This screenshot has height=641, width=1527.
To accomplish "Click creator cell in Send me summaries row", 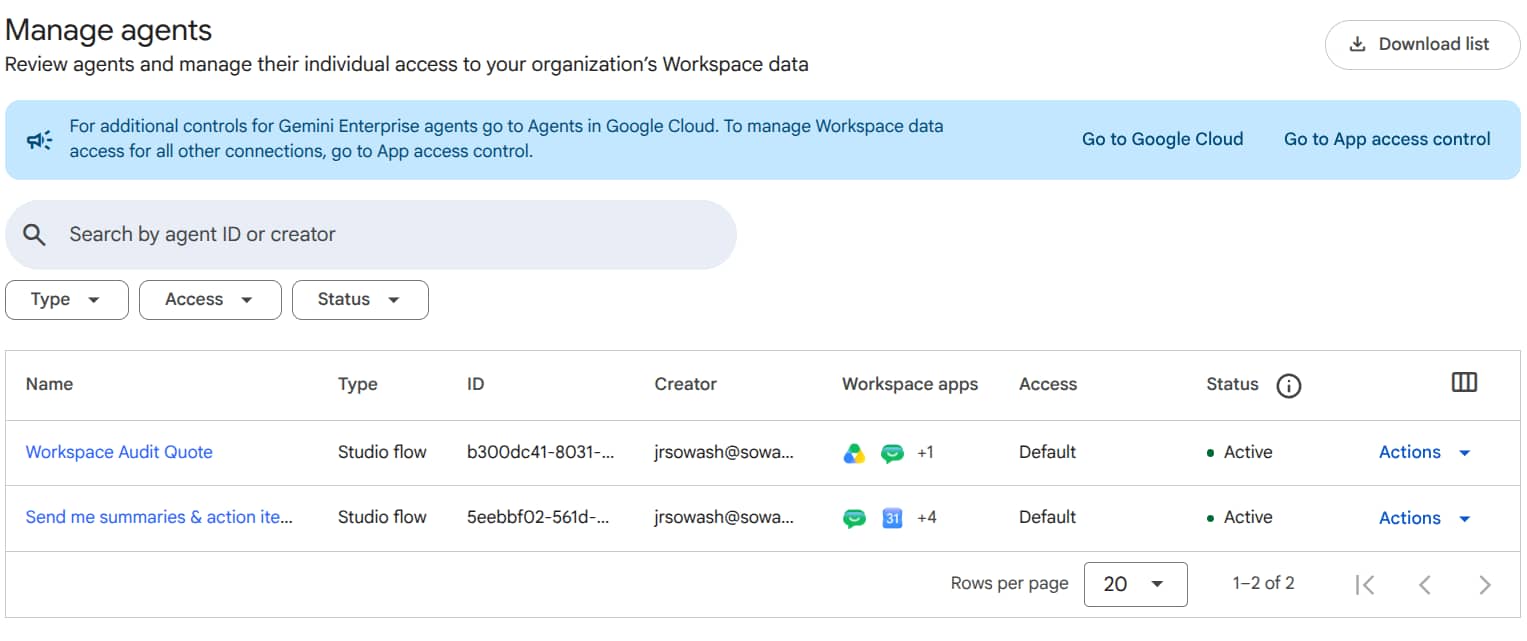I will 724,517.
